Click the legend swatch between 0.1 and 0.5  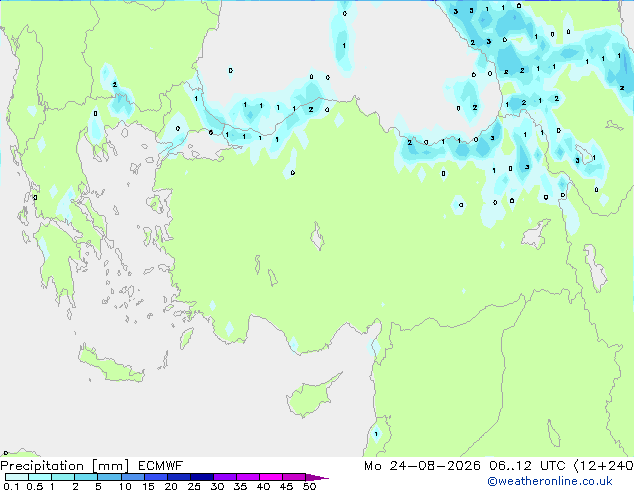tap(17, 477)
